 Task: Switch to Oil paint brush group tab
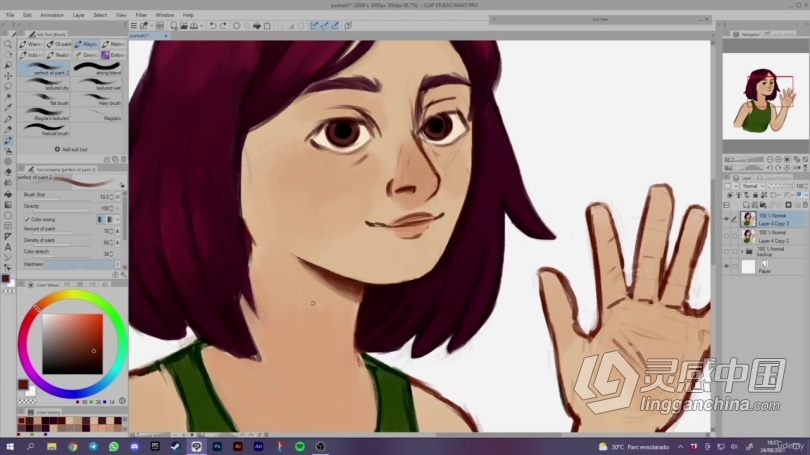[x=59, y=44]
